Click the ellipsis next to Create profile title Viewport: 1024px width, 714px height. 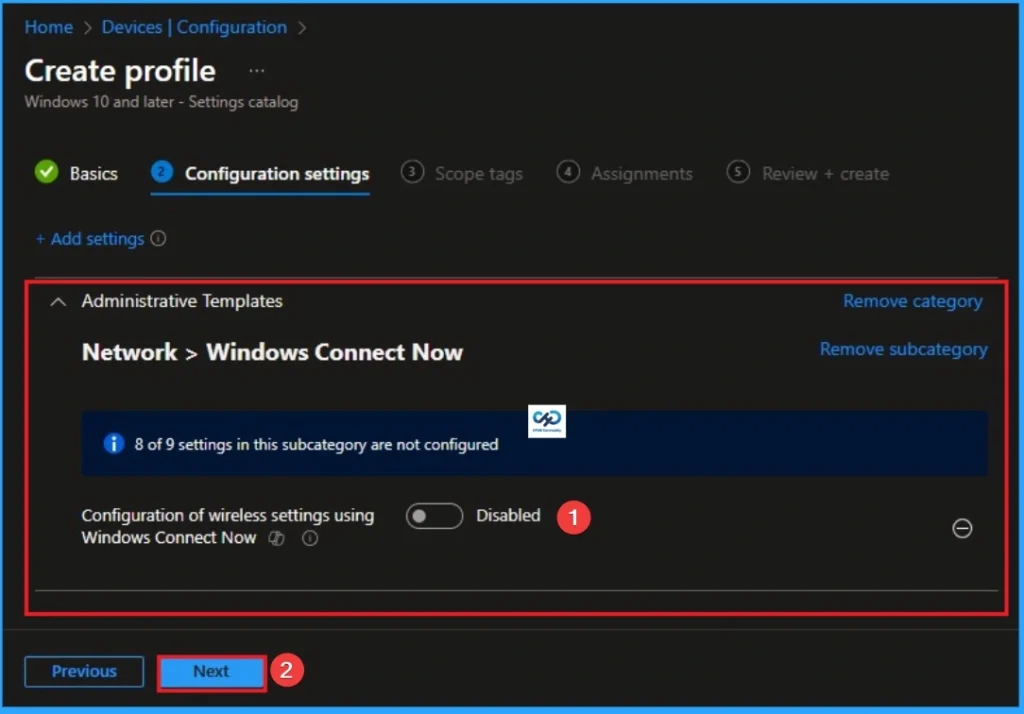(x=256, y=70)
